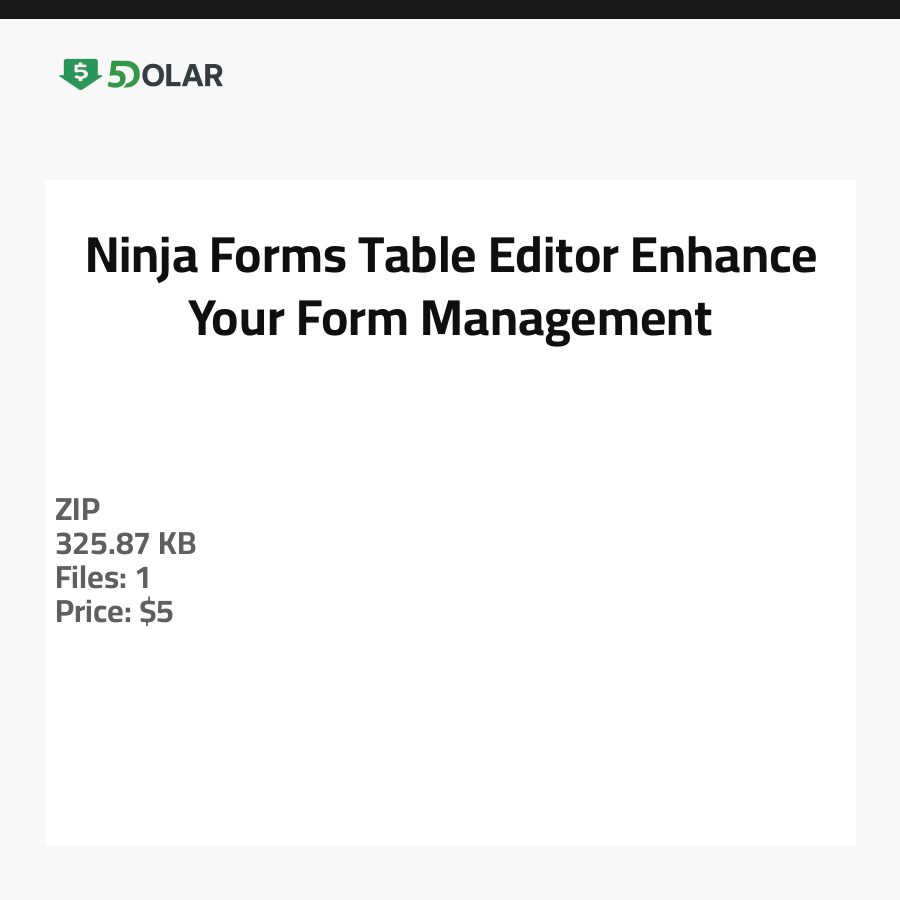Screen dimensions: 900x900
Task: Click the KB unit after the file size
Action: [177, 544]
